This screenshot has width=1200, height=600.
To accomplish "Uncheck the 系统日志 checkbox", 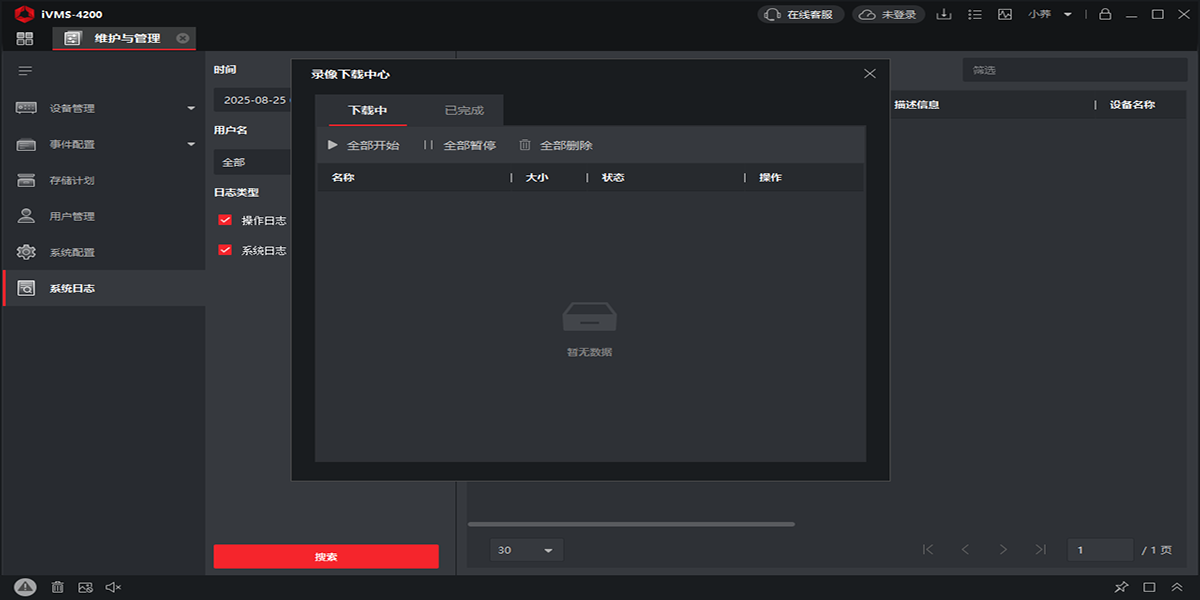I will click(x=225, y=250).
